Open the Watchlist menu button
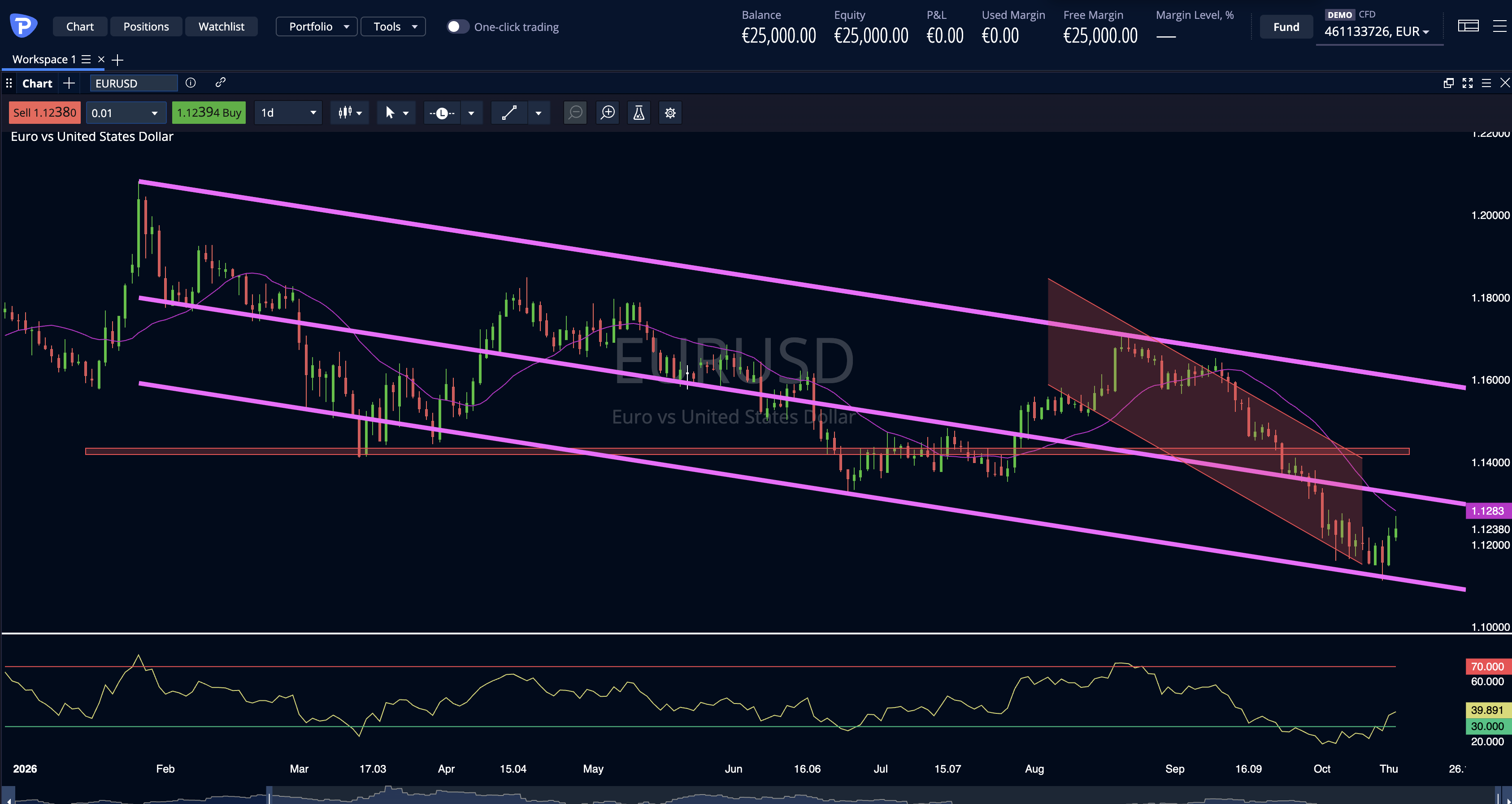 click(x=221, y=26)
